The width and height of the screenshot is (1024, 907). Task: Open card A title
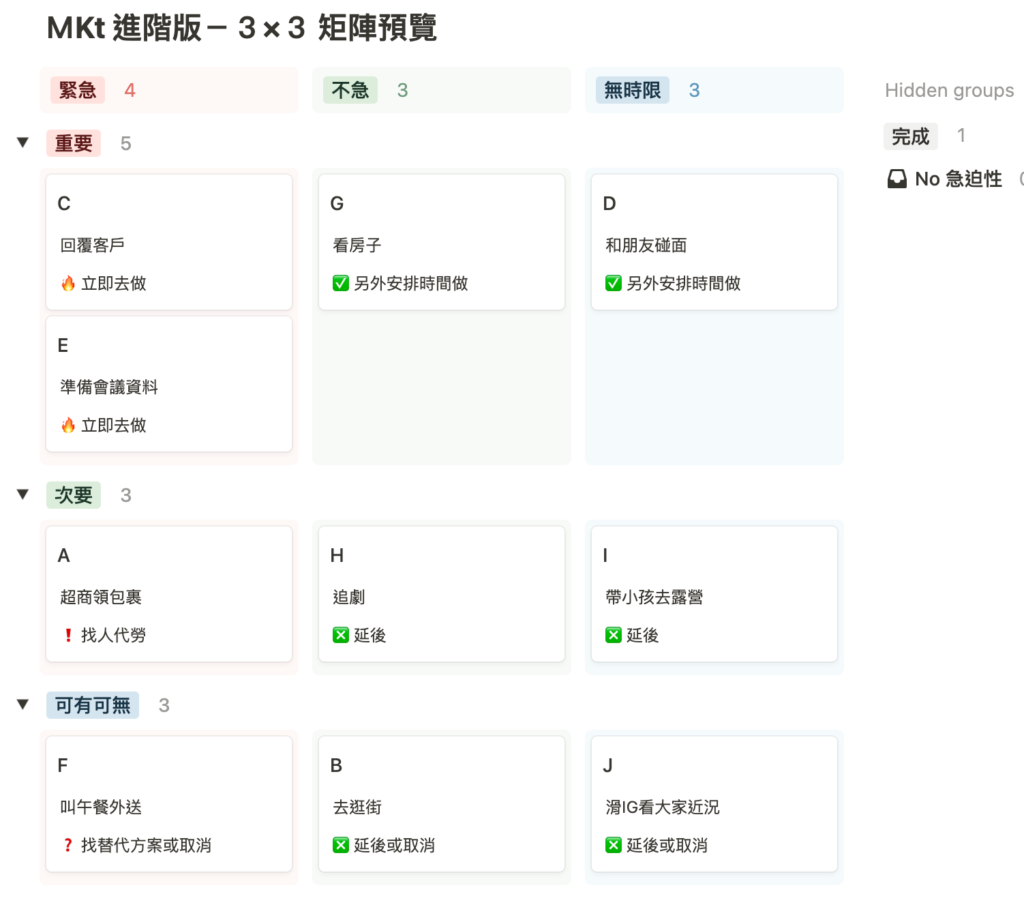(63, 556)
